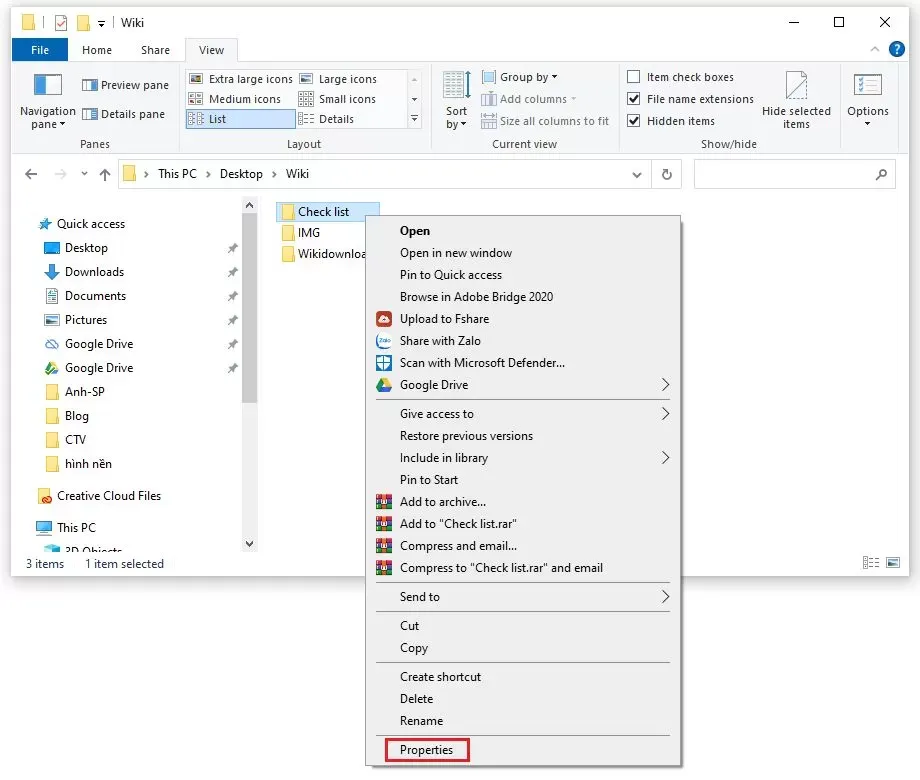
Task: Click the Share with Zalo icon
Action: pos(384,341)
